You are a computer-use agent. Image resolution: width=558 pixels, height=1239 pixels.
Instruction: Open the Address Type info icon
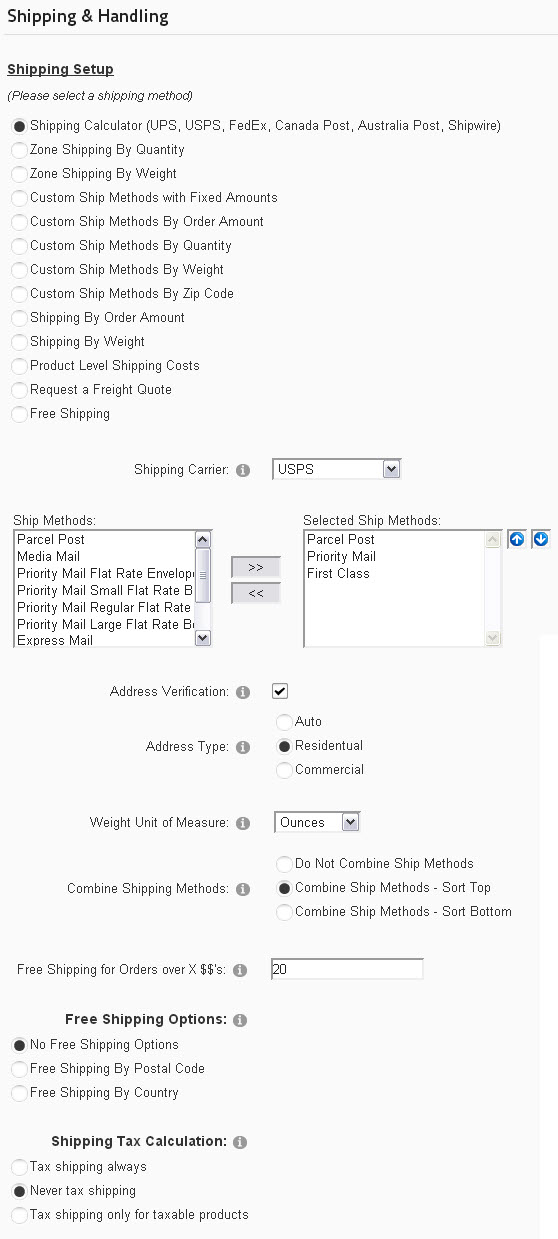coord(243,747)
